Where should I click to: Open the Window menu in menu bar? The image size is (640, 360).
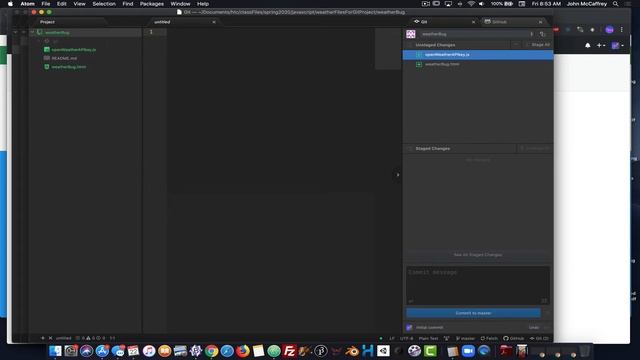(x=180, y=4)
